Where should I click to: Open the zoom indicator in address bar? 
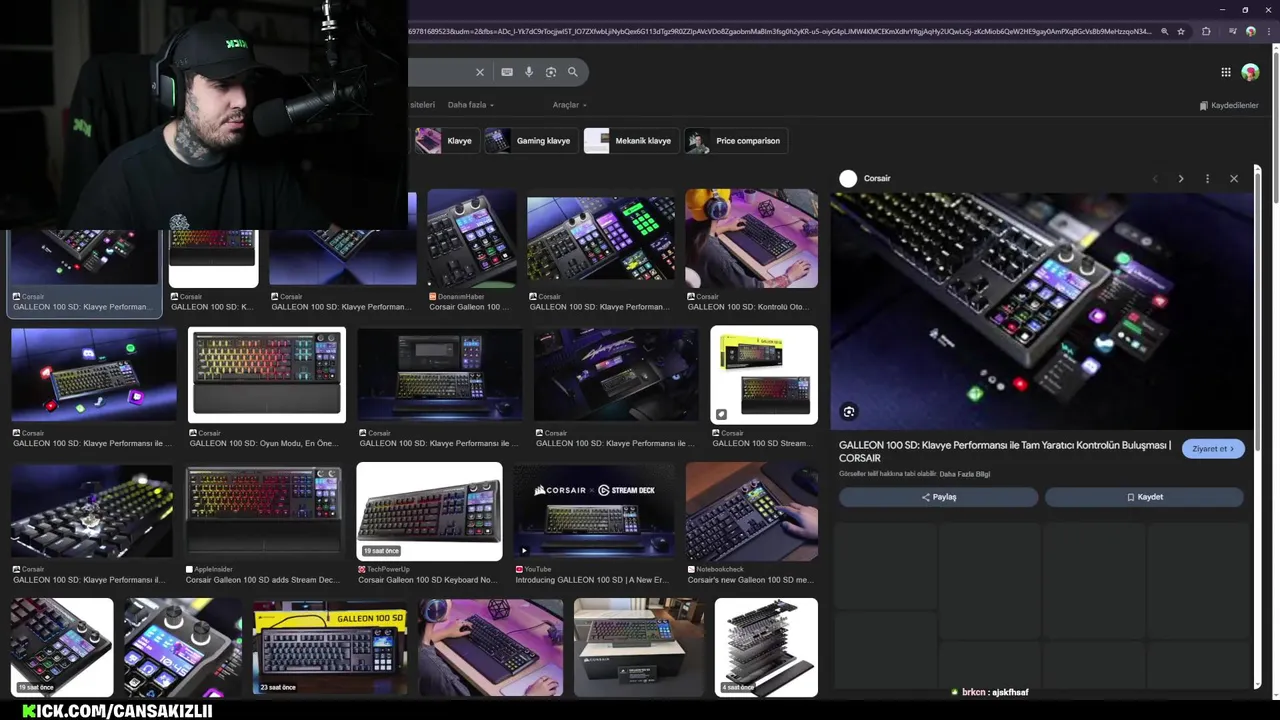click(x=1164, y=32)
